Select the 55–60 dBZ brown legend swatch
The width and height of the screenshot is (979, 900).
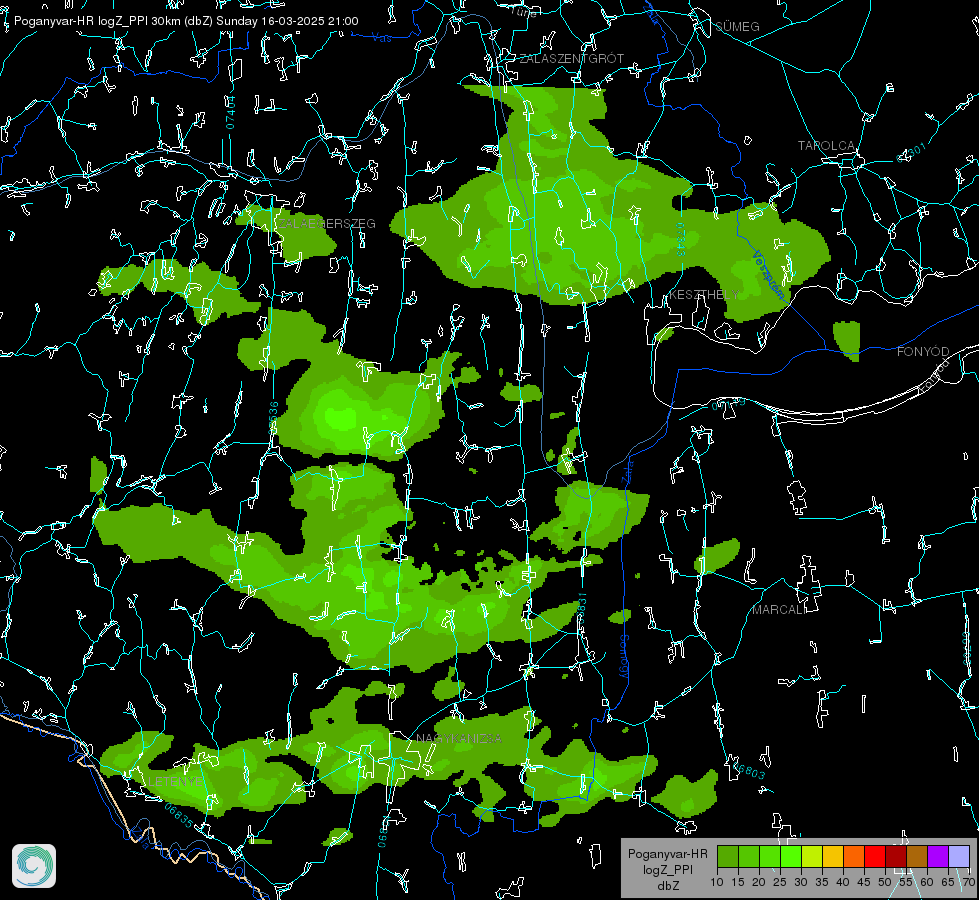[x=917, y=856]
